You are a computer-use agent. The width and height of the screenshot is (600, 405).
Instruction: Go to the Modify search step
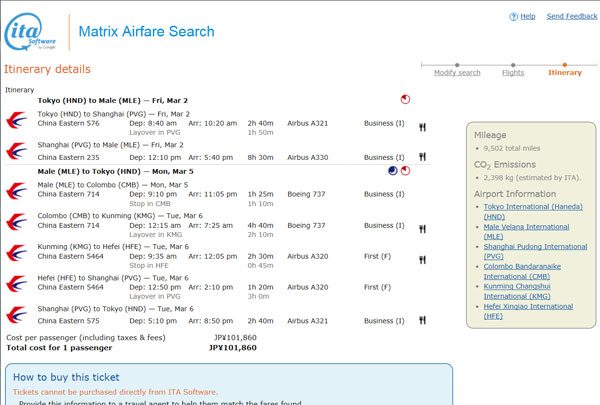457,73
